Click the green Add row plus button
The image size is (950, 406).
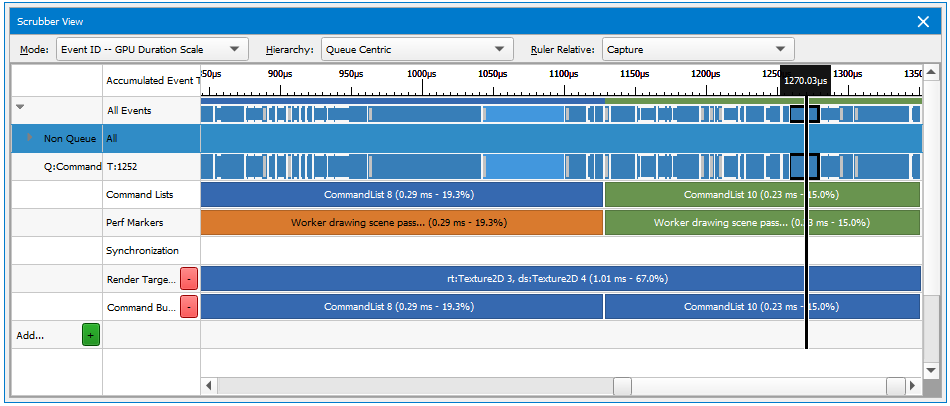tap(90, 336)
